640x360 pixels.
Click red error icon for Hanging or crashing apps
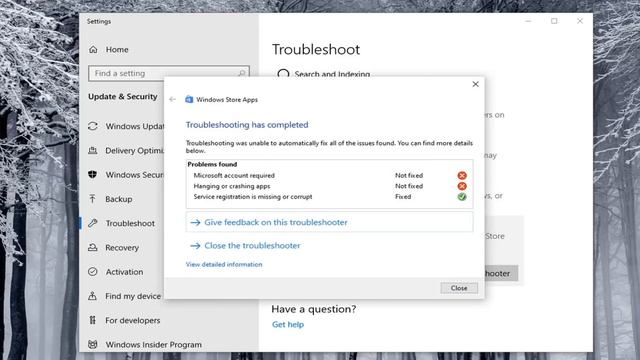tap(462, 186)
